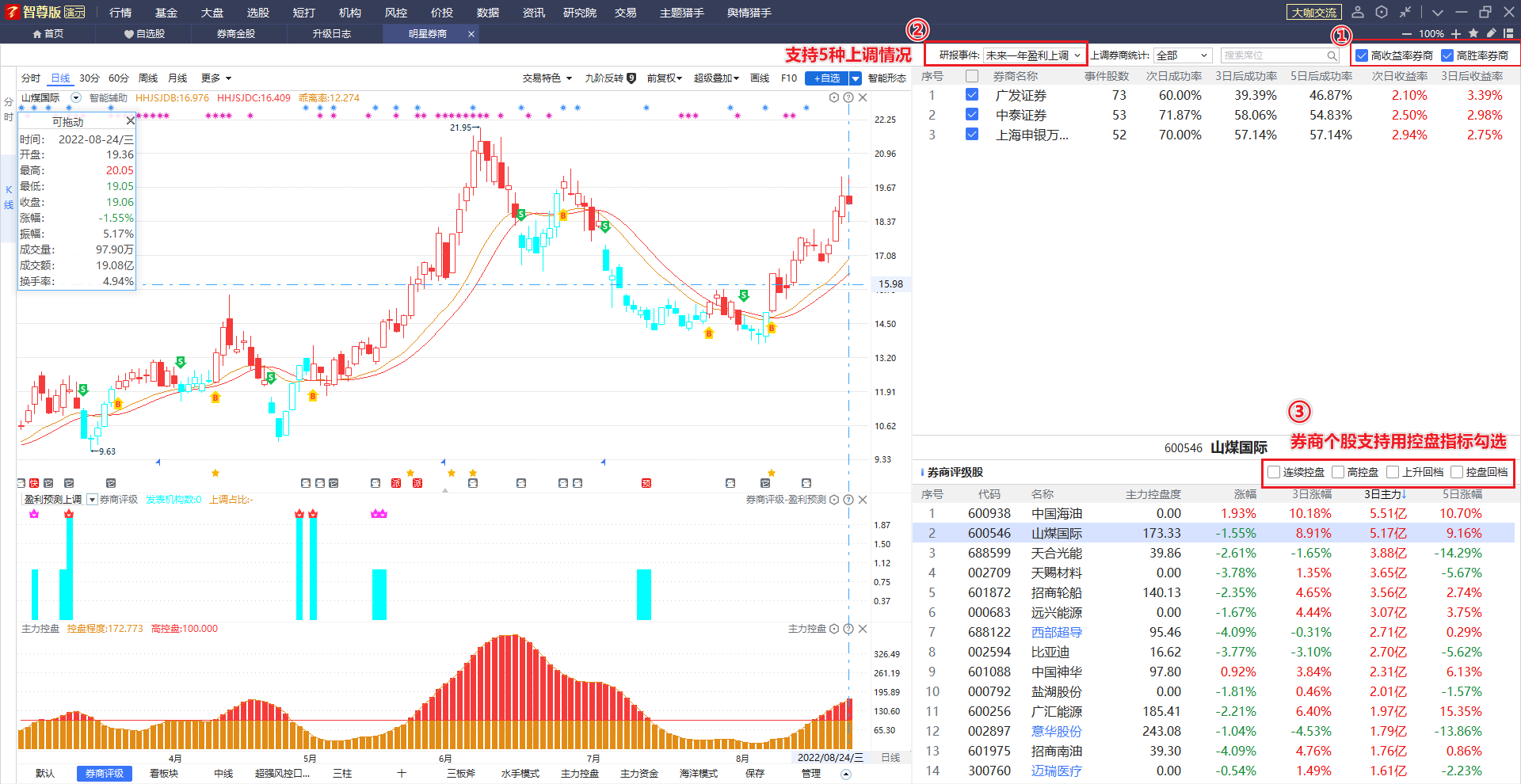The height and width of the screenshot is (784, 1521).
Task: Enable the 高控盘 checkbox
Action: (1338, 472)
